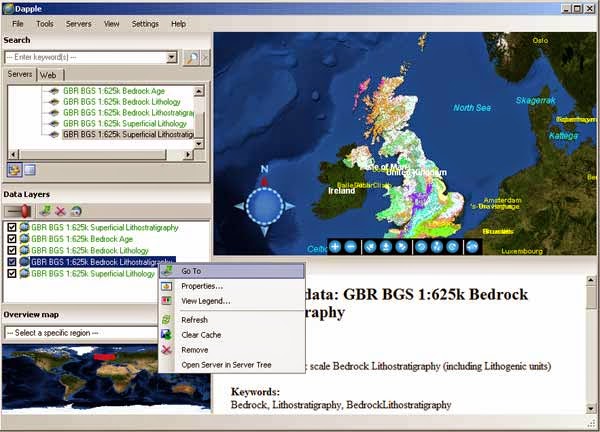
Task: Click the clear search X button
Action: coord(205,58)
